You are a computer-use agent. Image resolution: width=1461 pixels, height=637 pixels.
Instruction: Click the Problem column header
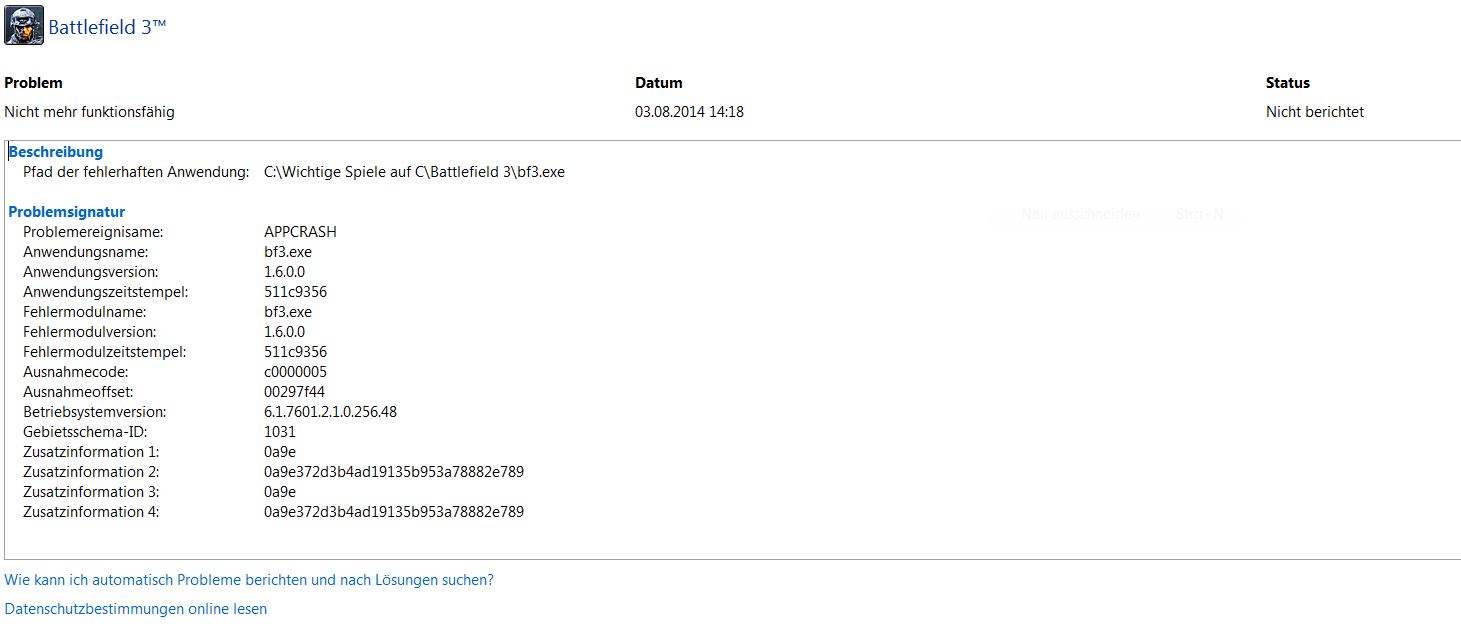pyautogui.click(x=34, y=83)
